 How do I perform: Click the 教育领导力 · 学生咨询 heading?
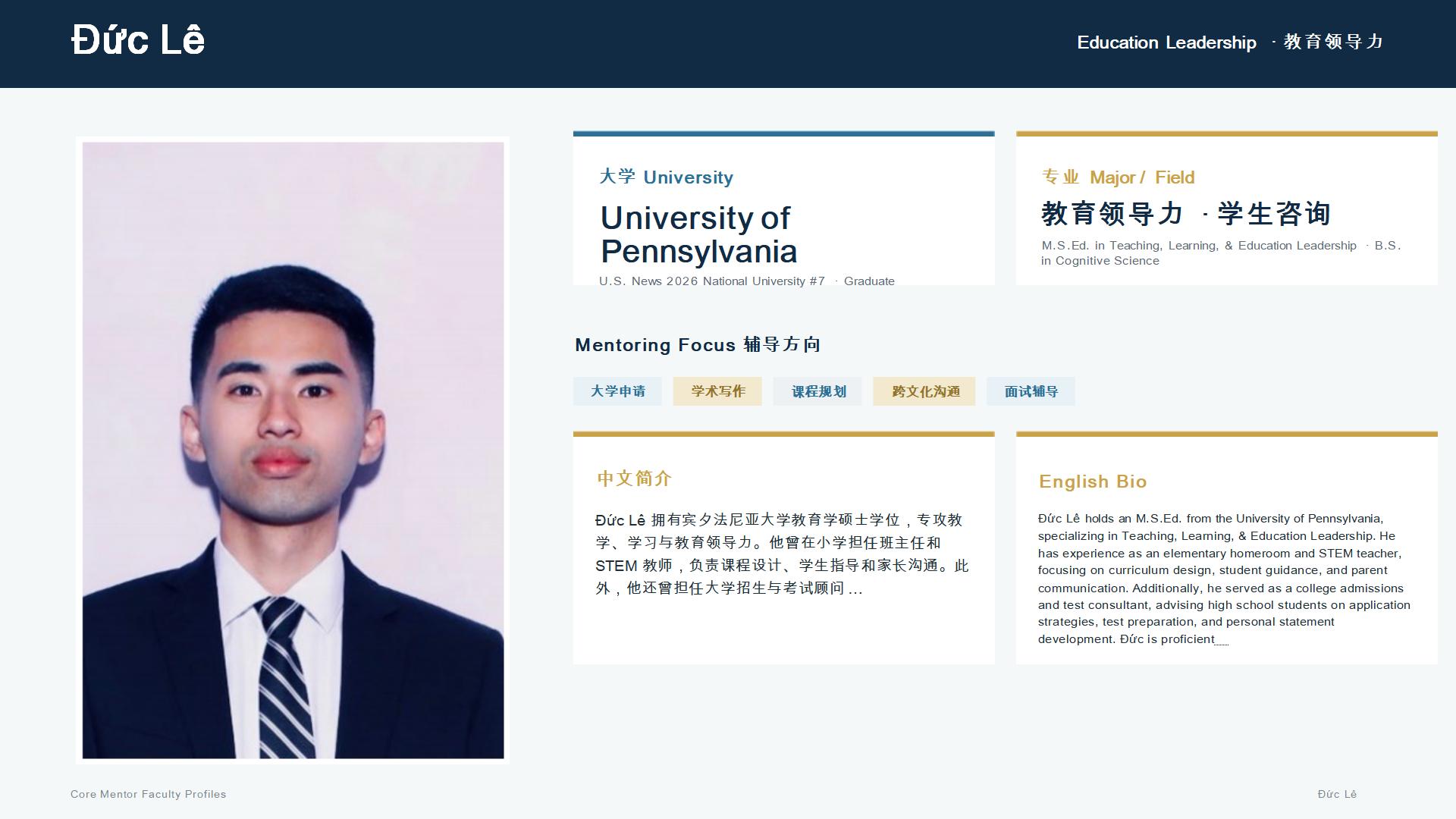point(1186,214)
